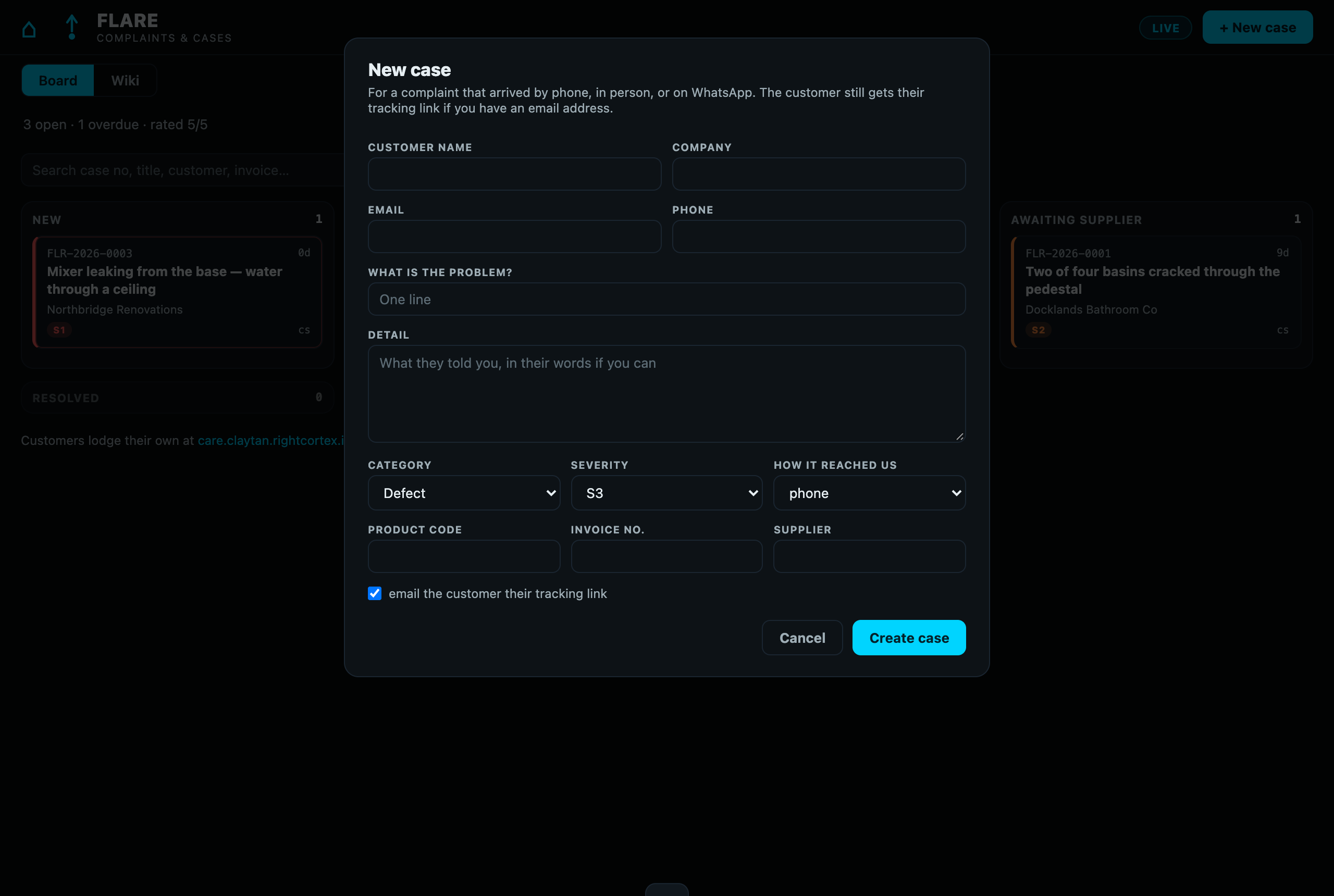This screenshot has height=896, width=1334.
Task: Click the search cases box
Action: coord(183,170)
